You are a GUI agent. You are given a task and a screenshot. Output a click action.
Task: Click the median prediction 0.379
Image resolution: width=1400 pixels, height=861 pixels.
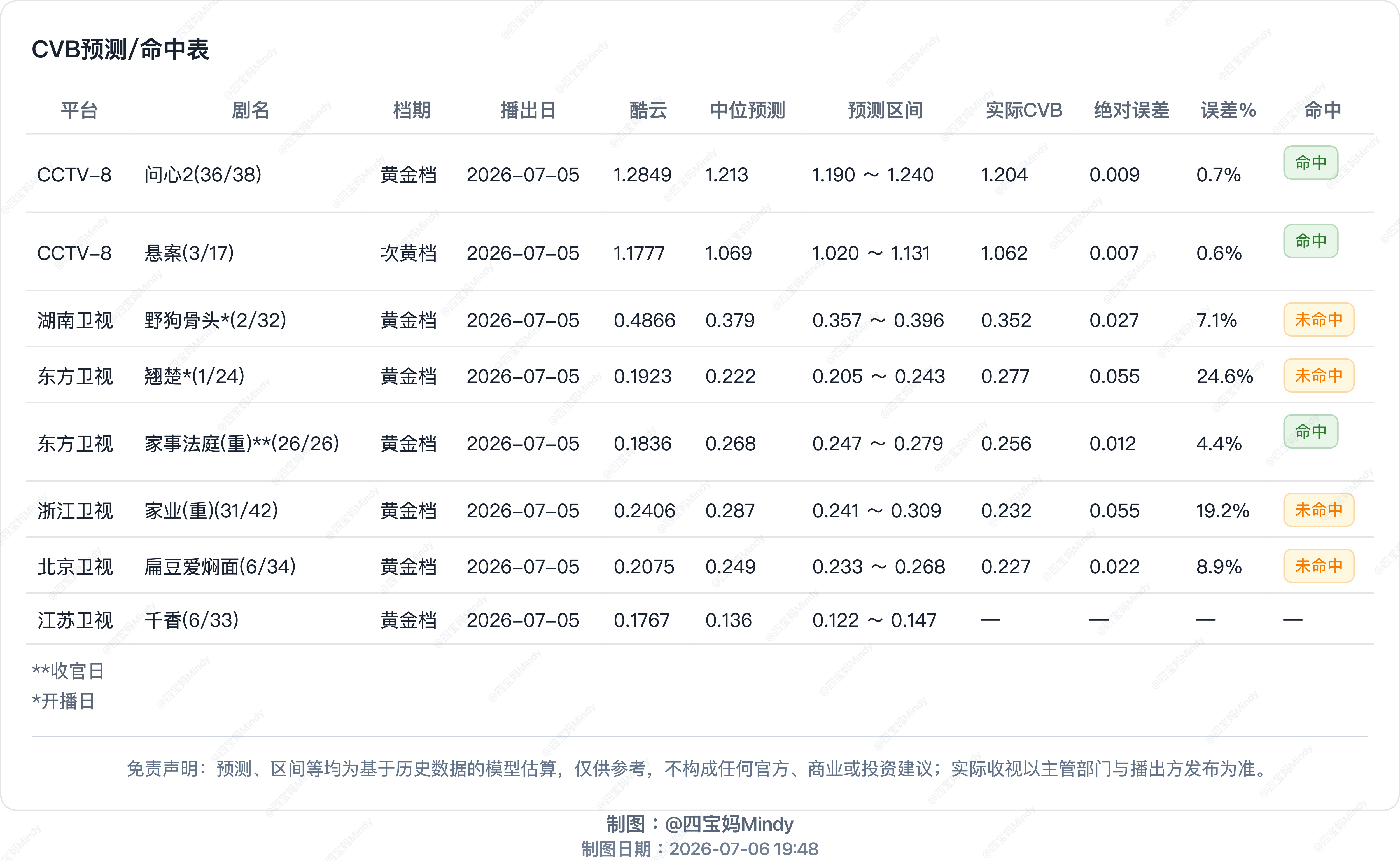(730, 320)
